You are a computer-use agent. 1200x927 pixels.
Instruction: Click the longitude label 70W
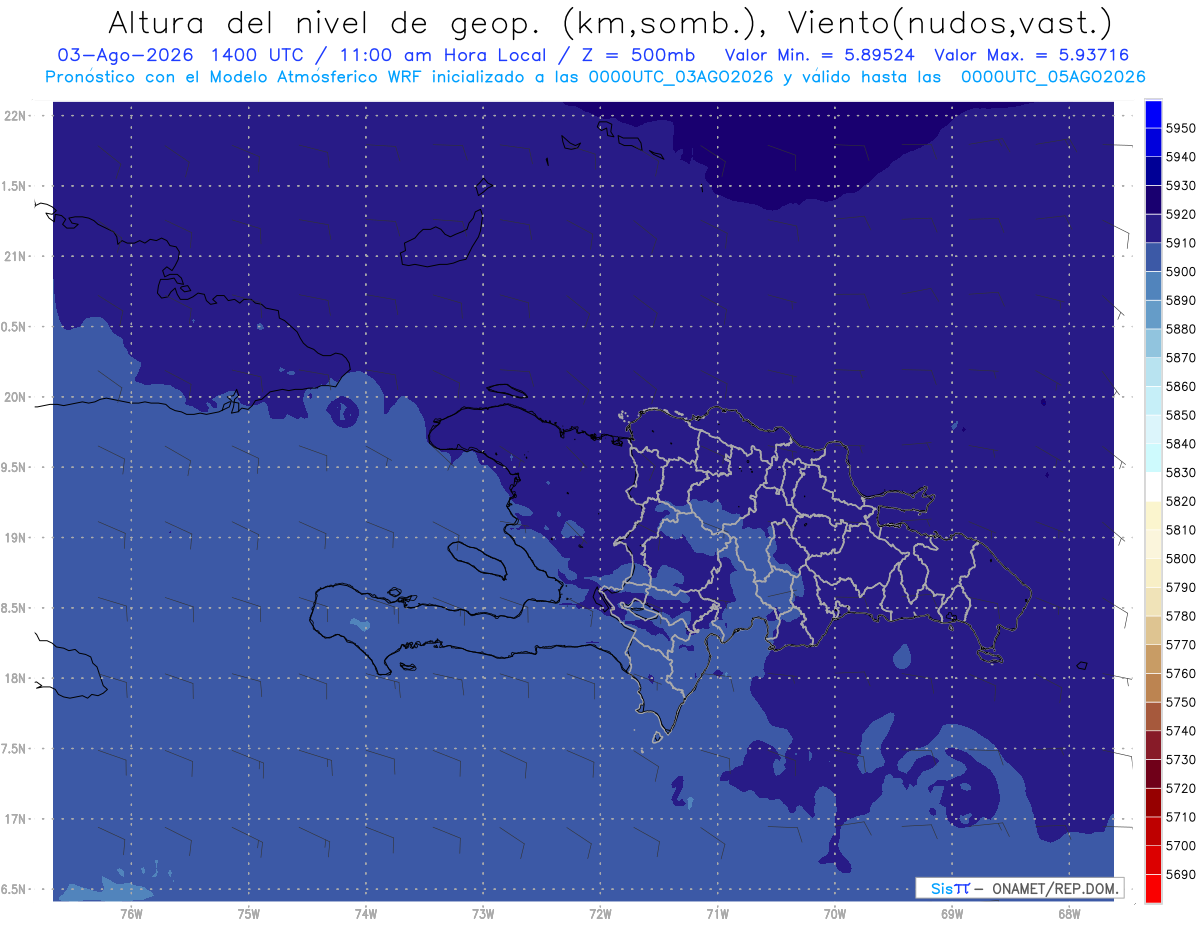834,913
